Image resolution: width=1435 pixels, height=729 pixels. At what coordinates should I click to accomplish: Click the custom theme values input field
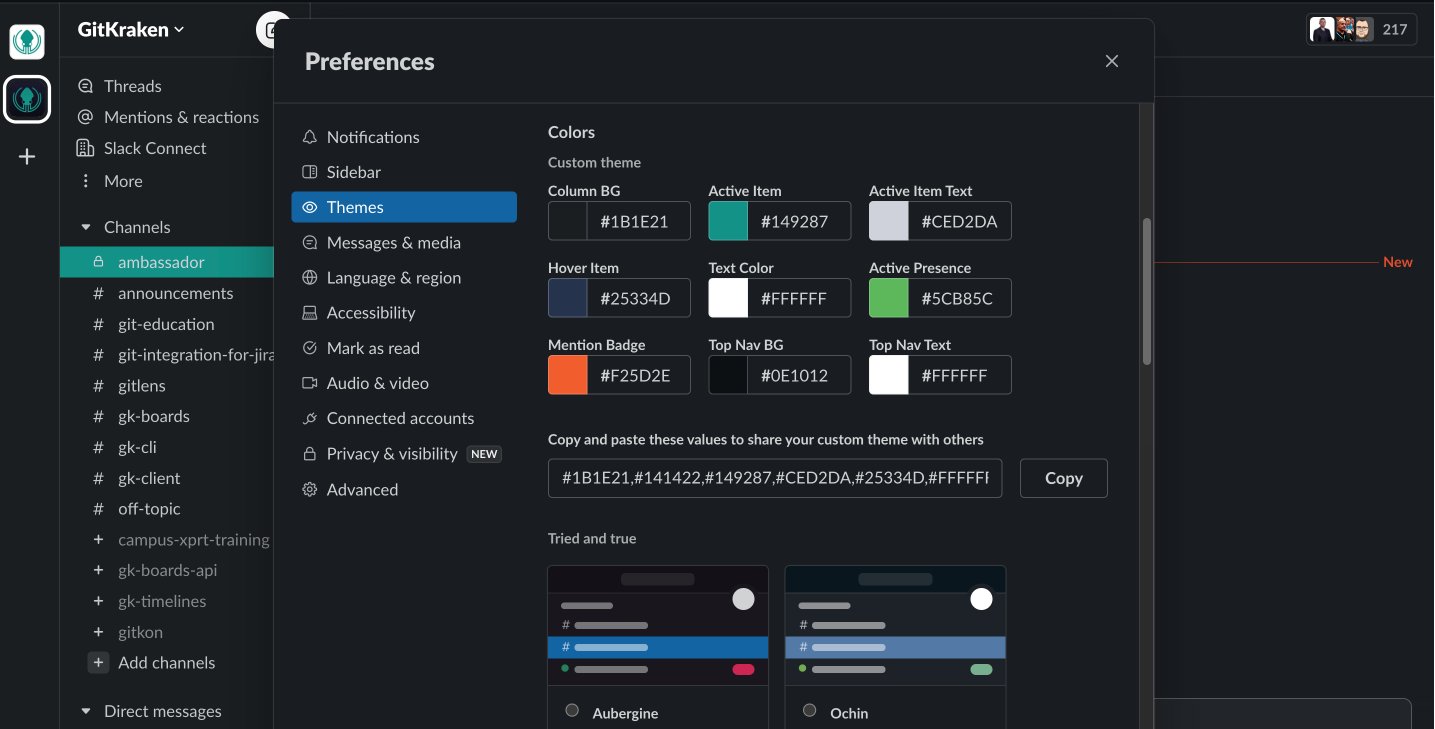[774, 478]
